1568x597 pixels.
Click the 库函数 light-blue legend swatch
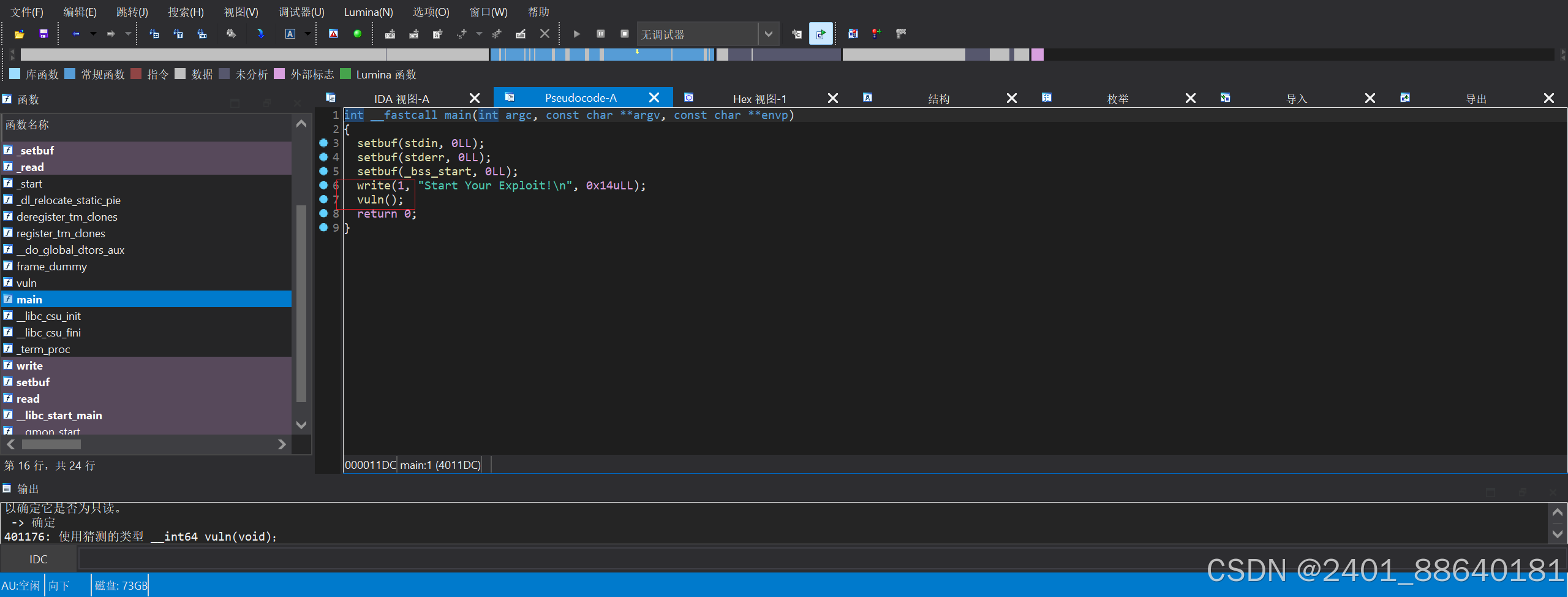pyautogui.click(x=15, y=74)
